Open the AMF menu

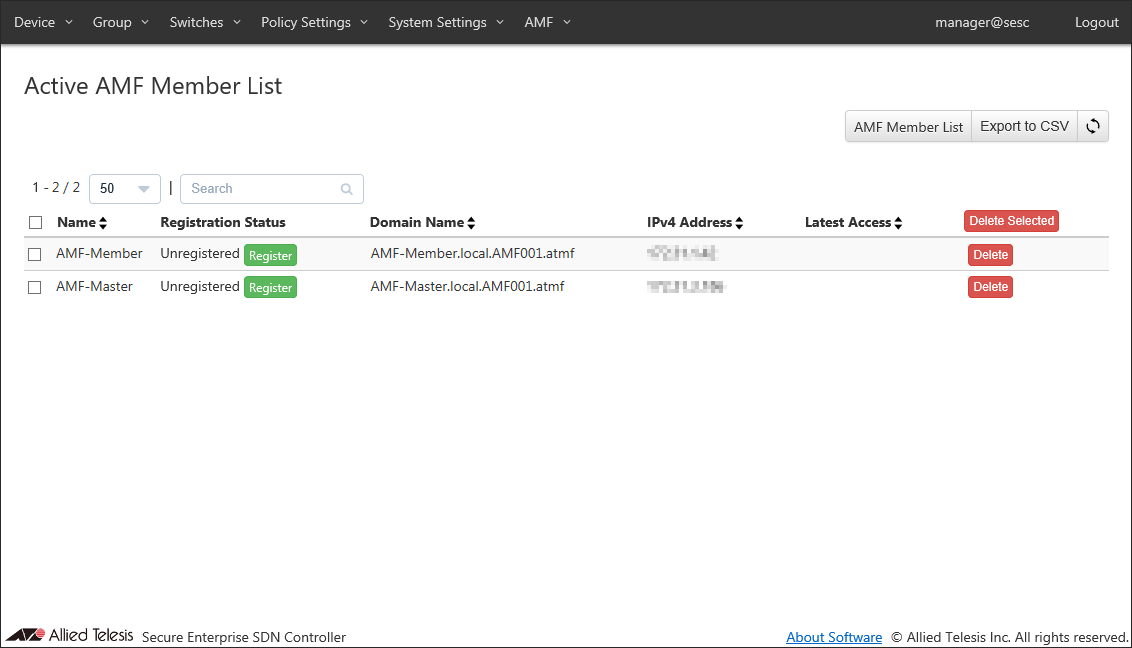(547, 22)
